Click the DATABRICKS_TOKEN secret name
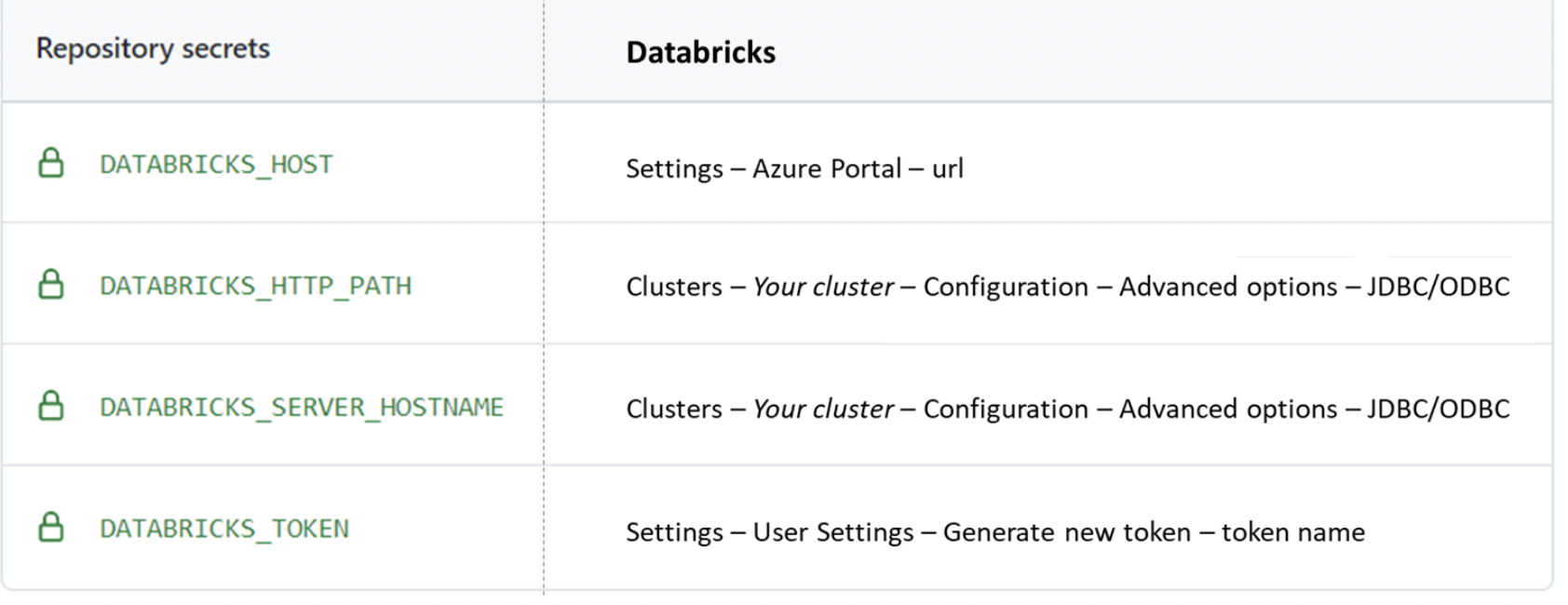Image resolution: width=1568 pixels, height=605 pixels. tap(224, 529)
